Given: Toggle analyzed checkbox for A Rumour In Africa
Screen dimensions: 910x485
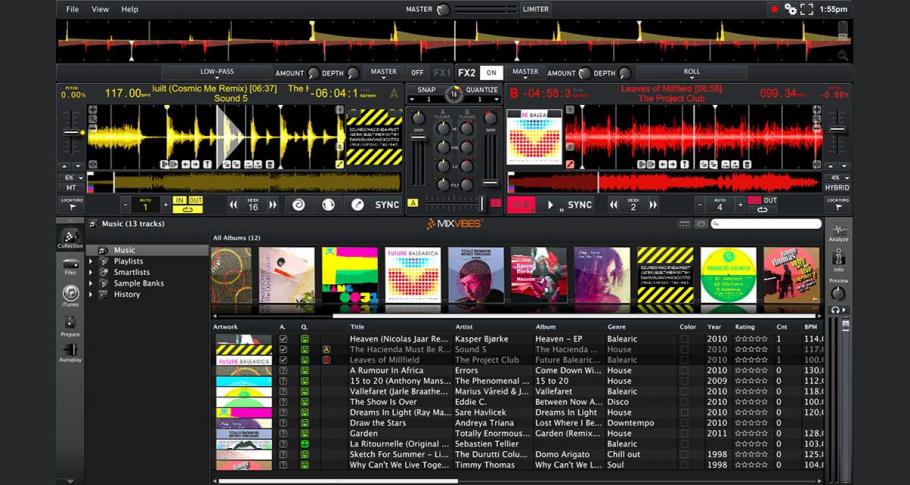Looking at the screenshot, I should (x=283, y=370).
